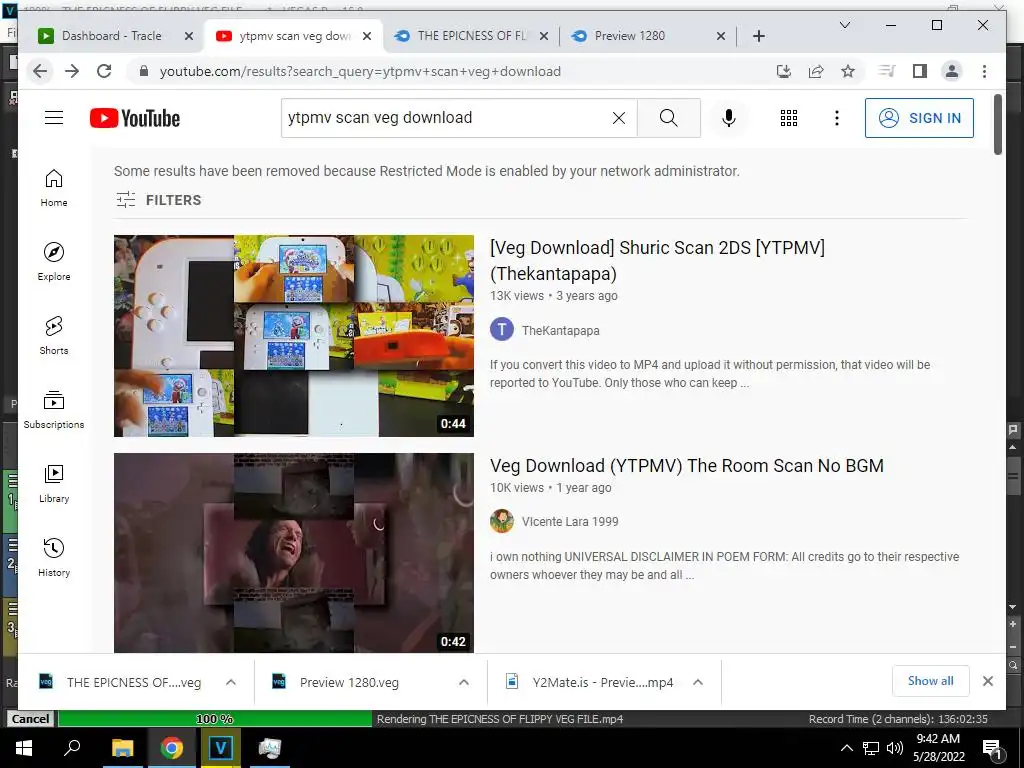Open the Subscriptions sidebar item
1024x768 pixels.
pos(54,409)
